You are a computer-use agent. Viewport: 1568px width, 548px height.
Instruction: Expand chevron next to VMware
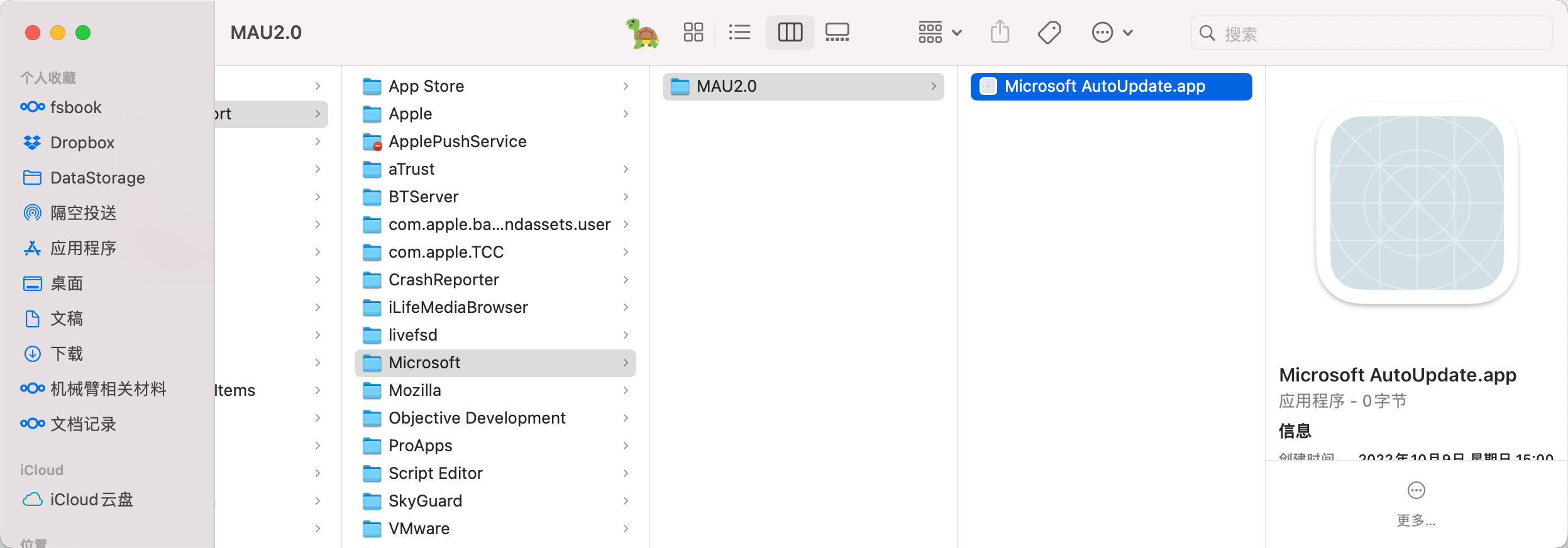point(626,529)
